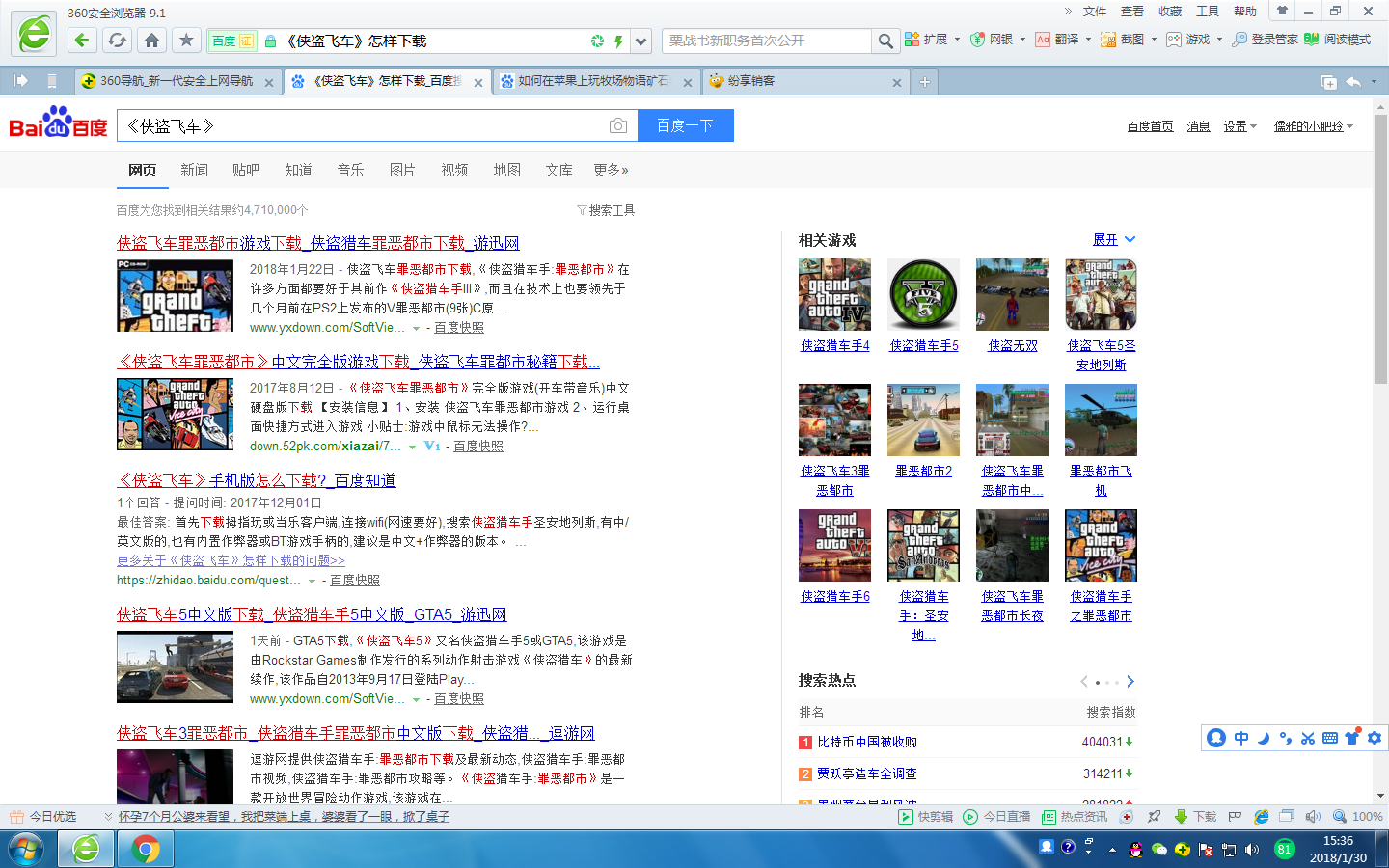Open the 文件 menu
The height and width of the screenshot is (868, 1389).
click(x=1095, y=12)
